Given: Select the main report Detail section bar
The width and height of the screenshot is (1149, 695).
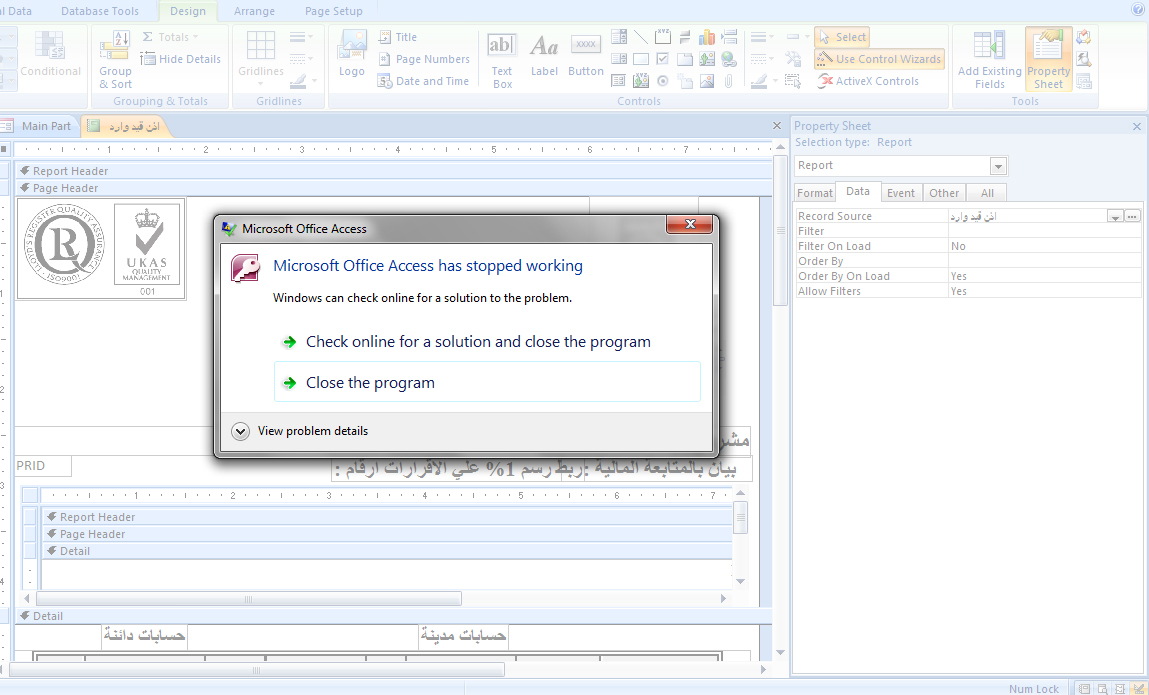Looking at the screenshot, I should coord(394,616).
